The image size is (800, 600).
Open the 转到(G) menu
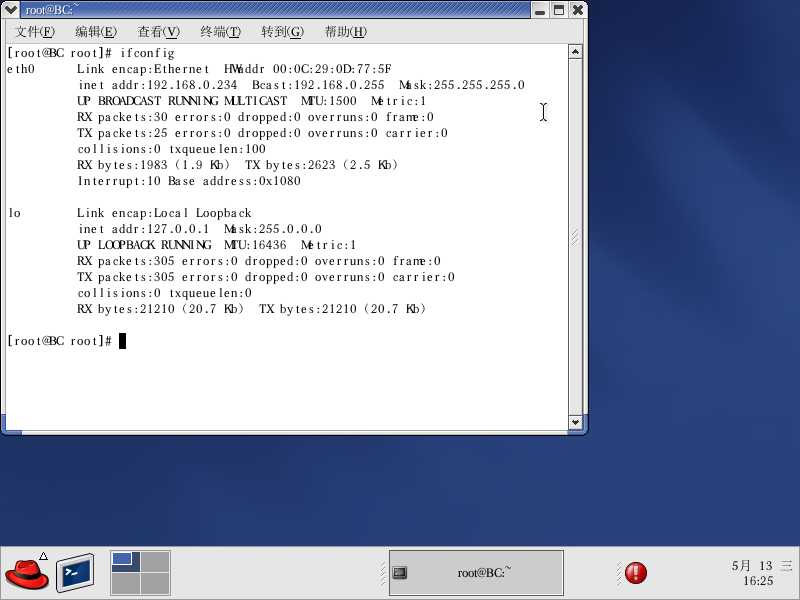click(x=282, y=32)
